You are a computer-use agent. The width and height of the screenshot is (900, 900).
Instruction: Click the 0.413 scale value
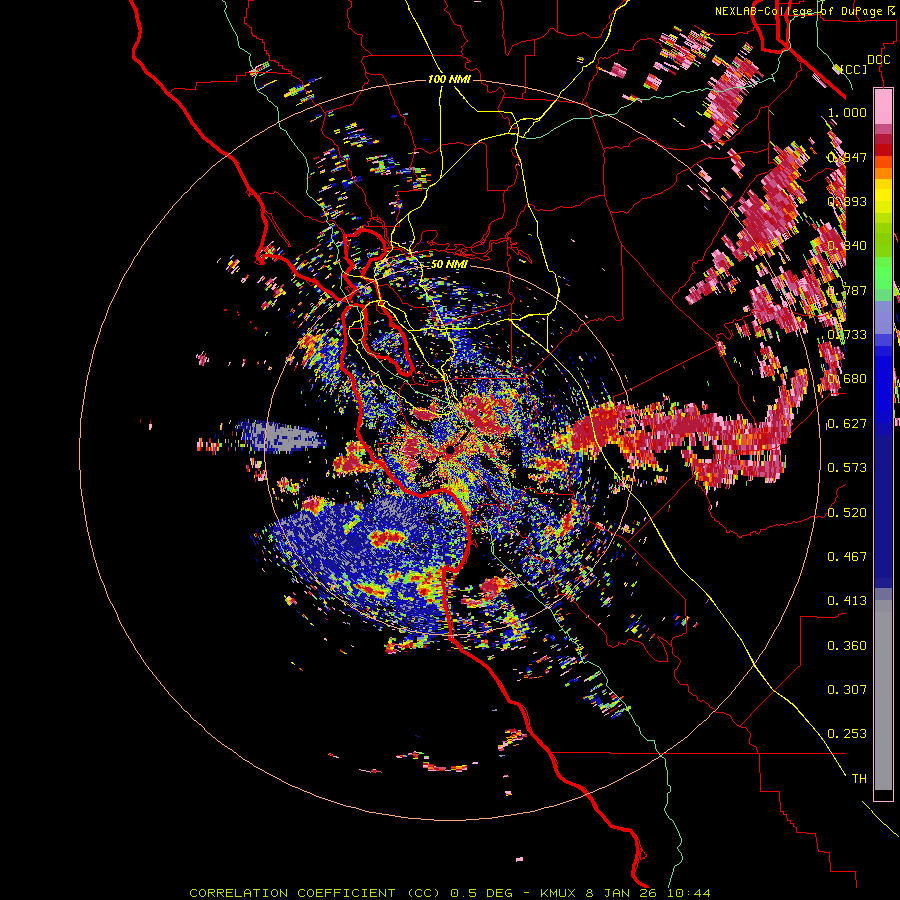847,600
